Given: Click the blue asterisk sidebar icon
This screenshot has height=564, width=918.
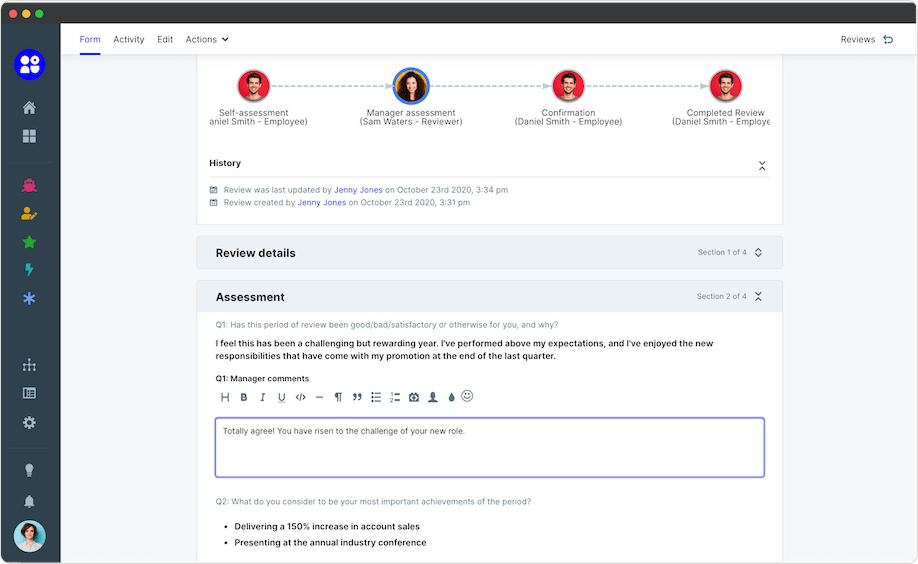Looking at the screenshot, I should coord(29,299).
